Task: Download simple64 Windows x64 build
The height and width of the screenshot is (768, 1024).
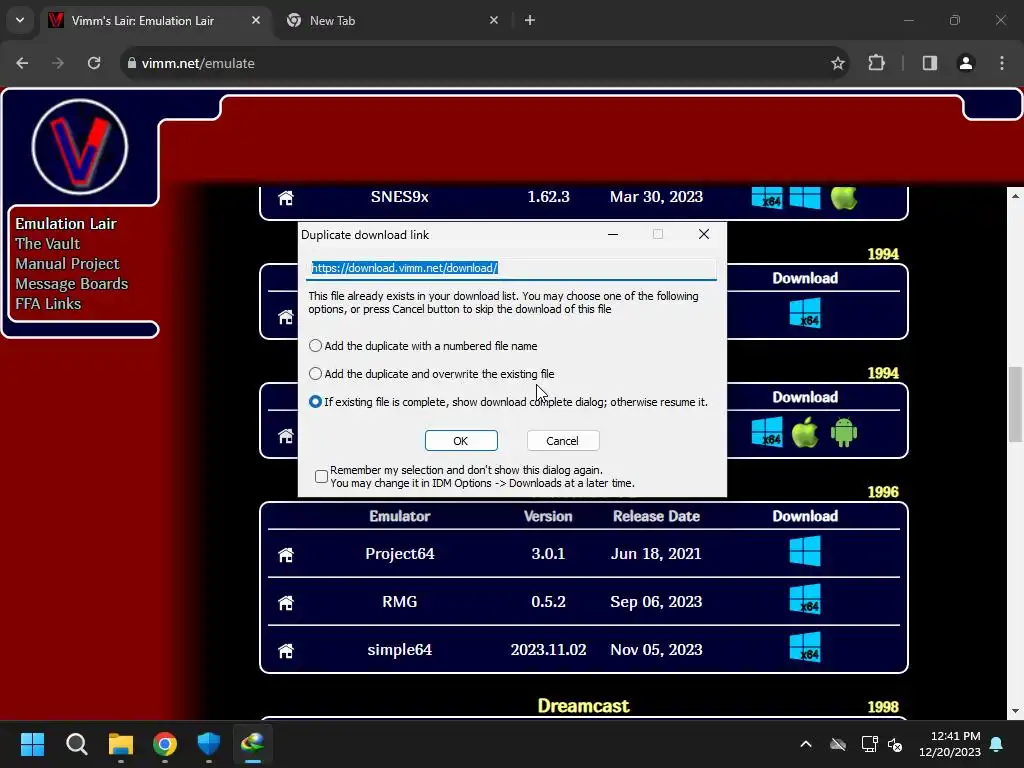Action: 805,647
